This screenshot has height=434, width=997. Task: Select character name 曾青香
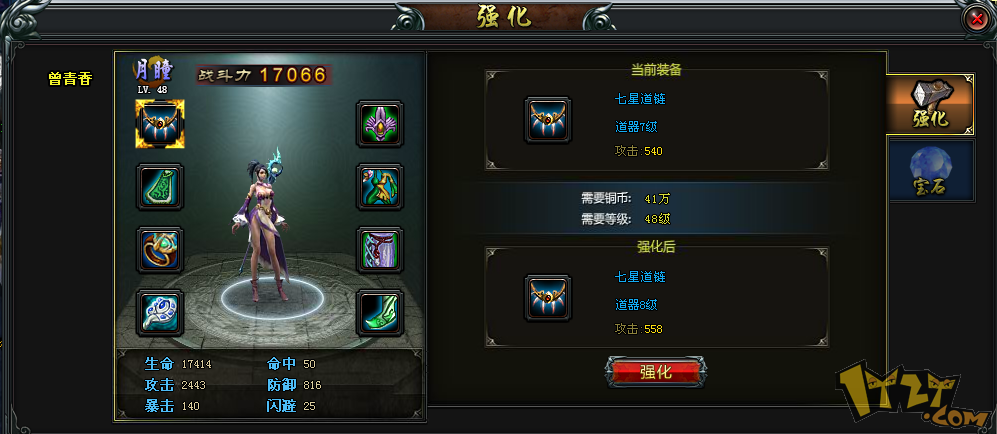(70, 79)
